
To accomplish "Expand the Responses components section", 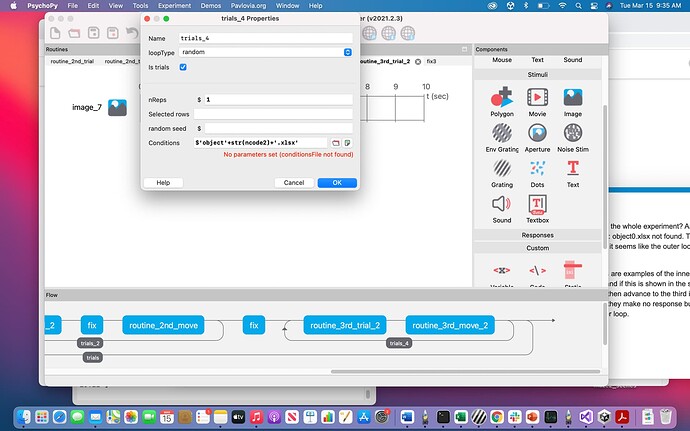I will [537, 235].
